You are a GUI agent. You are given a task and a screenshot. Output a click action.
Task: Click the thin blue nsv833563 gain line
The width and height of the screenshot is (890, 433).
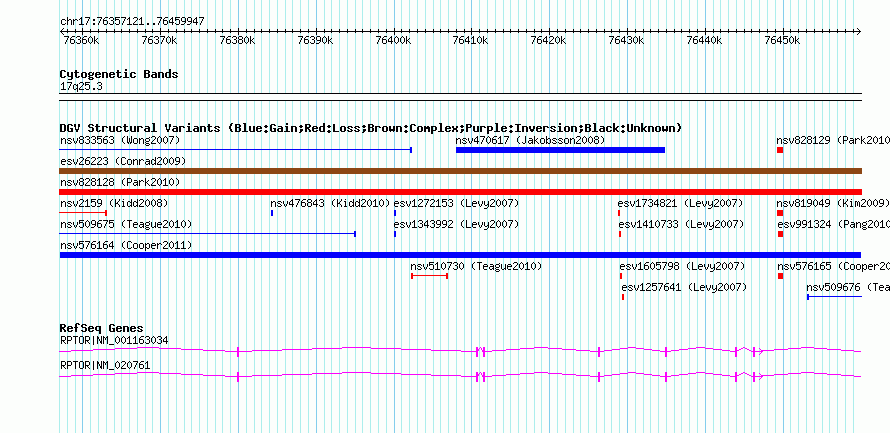[x=236, y=150]
